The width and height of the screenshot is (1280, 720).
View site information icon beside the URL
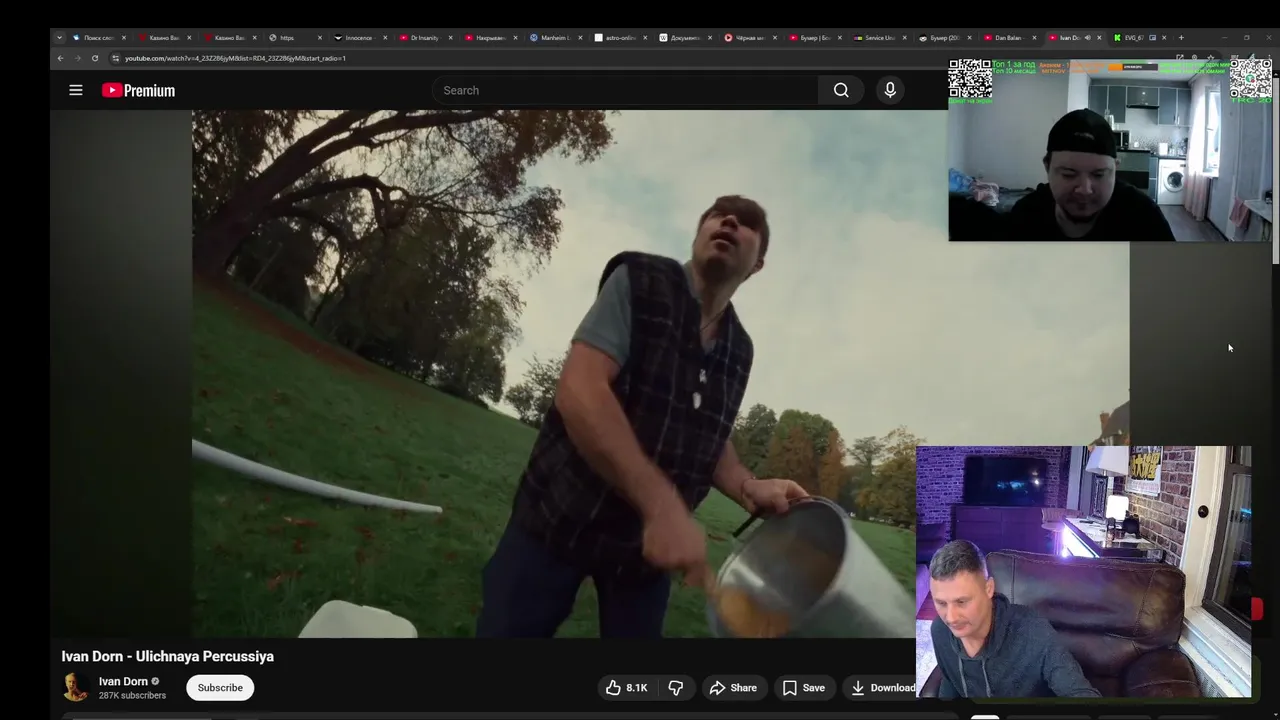click(x=115, y=58)
